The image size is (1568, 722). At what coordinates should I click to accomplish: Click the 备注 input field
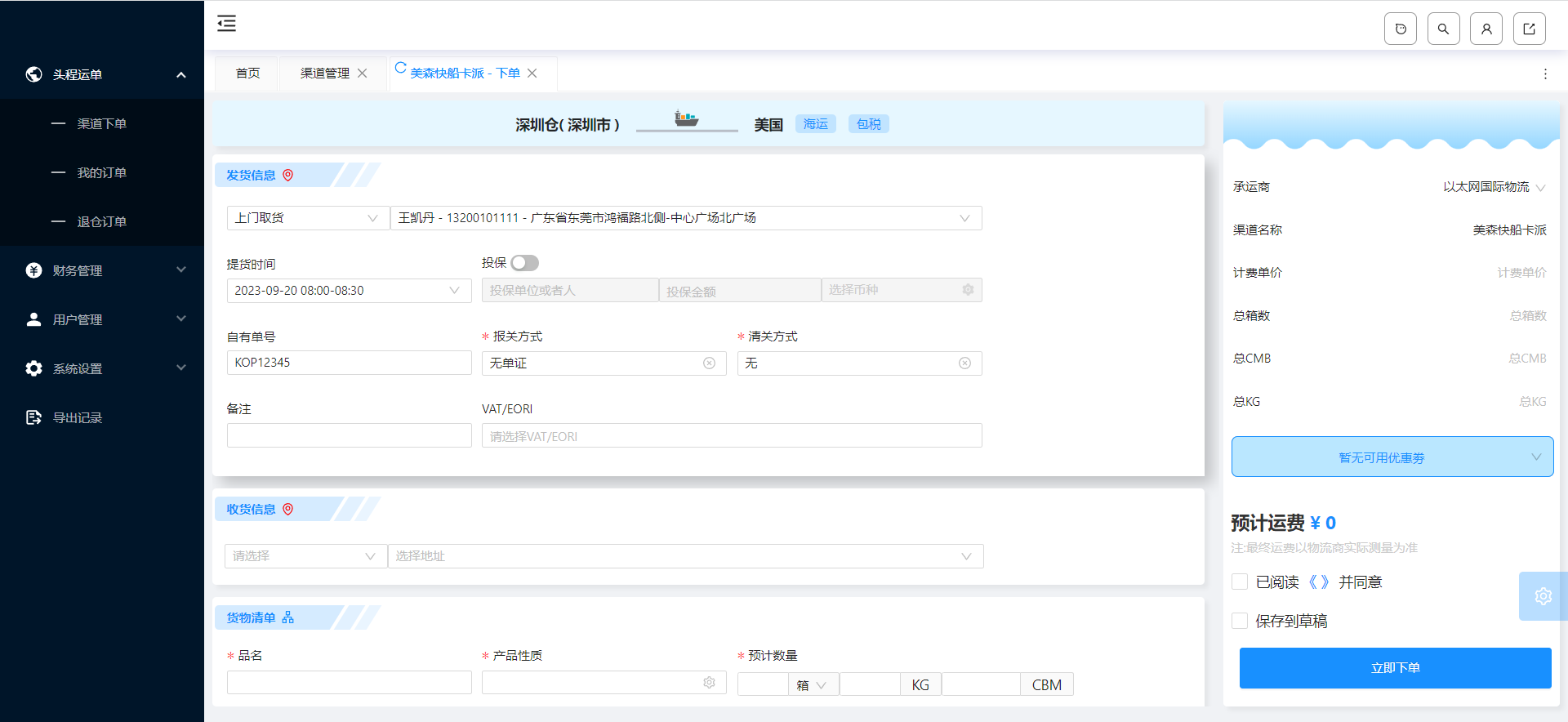pos(350,435)
